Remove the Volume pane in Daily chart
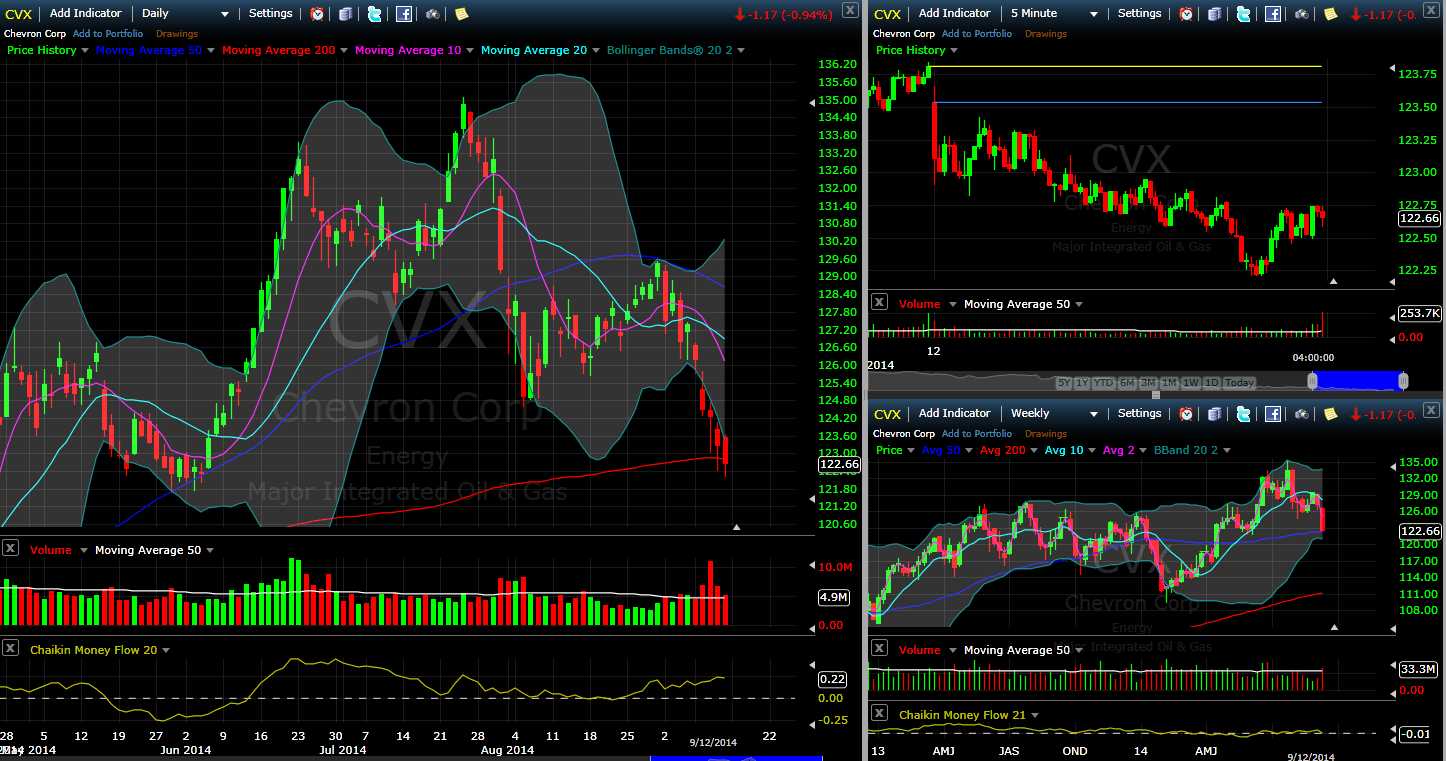 (10, 547)
